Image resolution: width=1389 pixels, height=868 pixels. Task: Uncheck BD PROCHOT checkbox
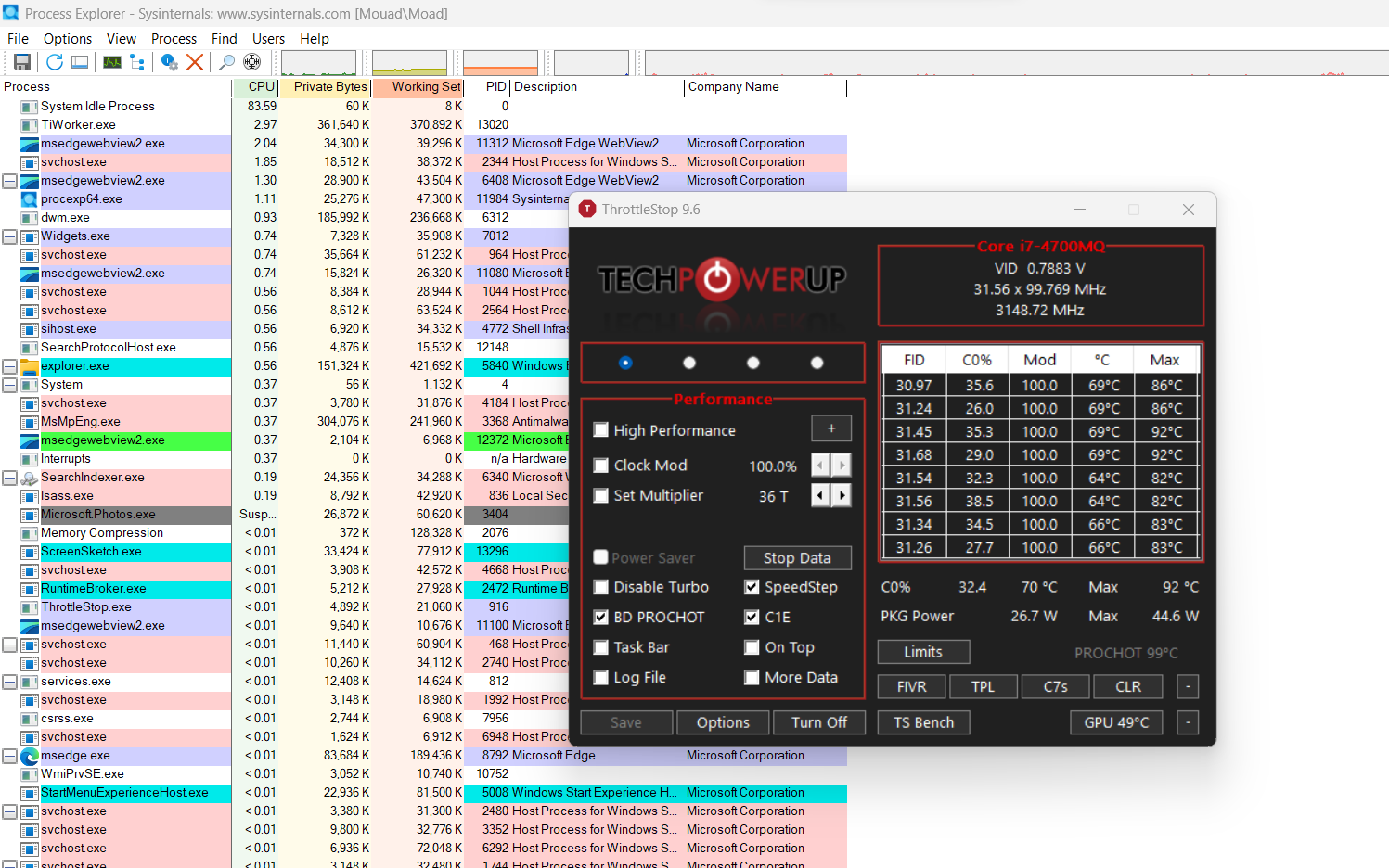(x=601, y=618)
